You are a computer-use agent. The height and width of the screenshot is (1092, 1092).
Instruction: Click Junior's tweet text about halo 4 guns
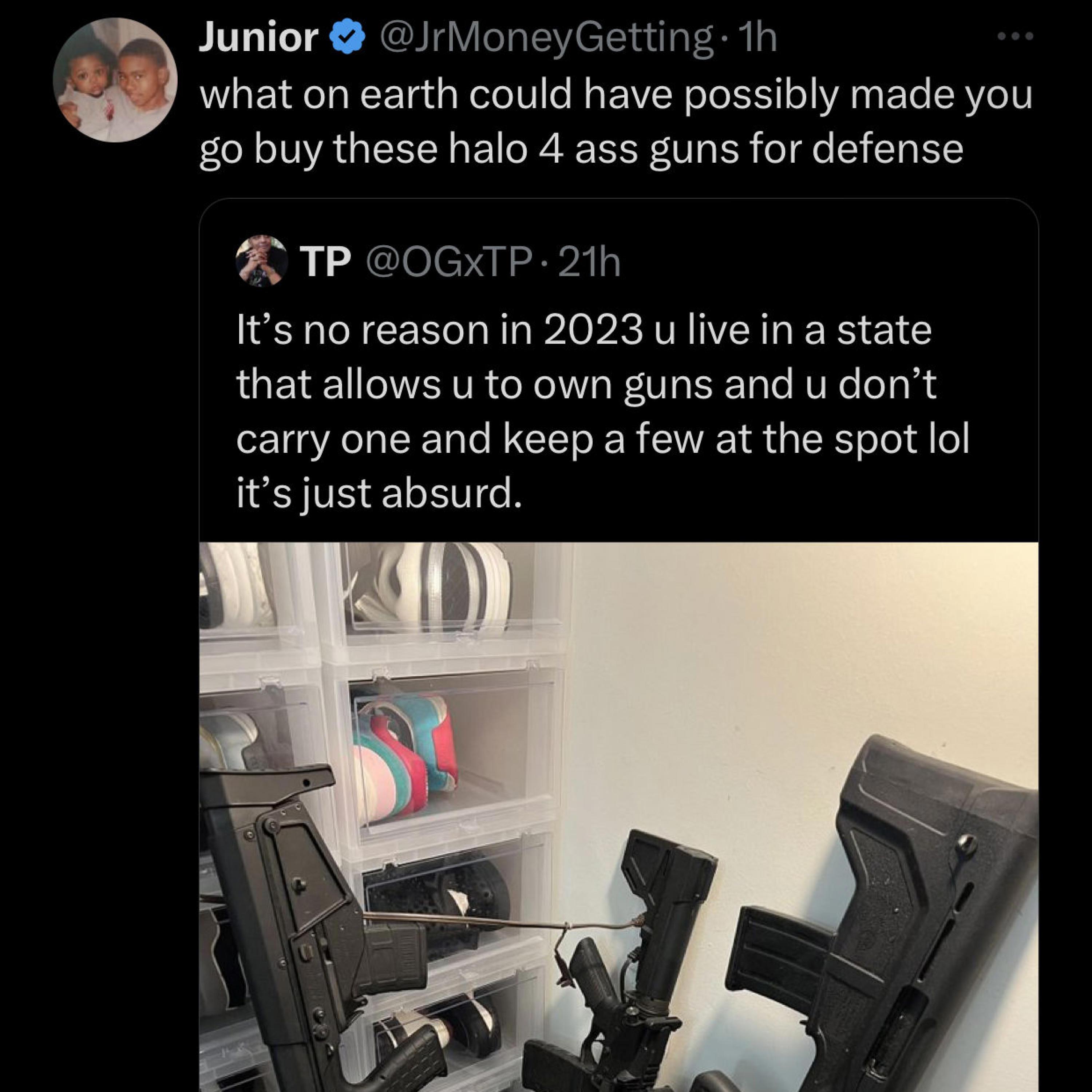point(616,121)
